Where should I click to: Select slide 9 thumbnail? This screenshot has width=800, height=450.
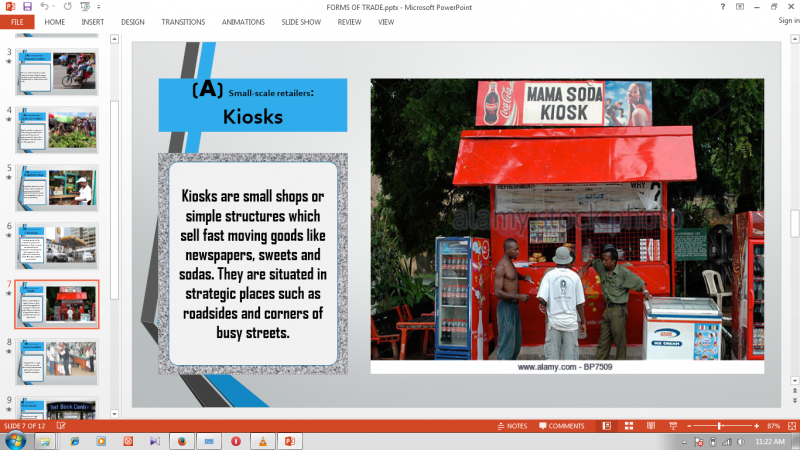pos(57,408)
